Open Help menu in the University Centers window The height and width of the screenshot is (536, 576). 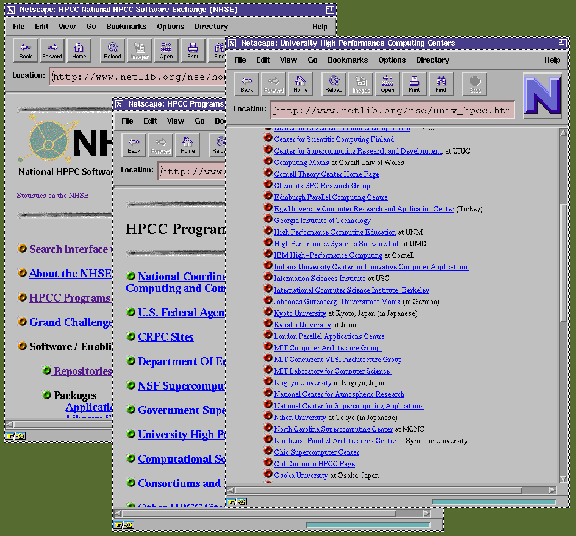click(552, 60)
